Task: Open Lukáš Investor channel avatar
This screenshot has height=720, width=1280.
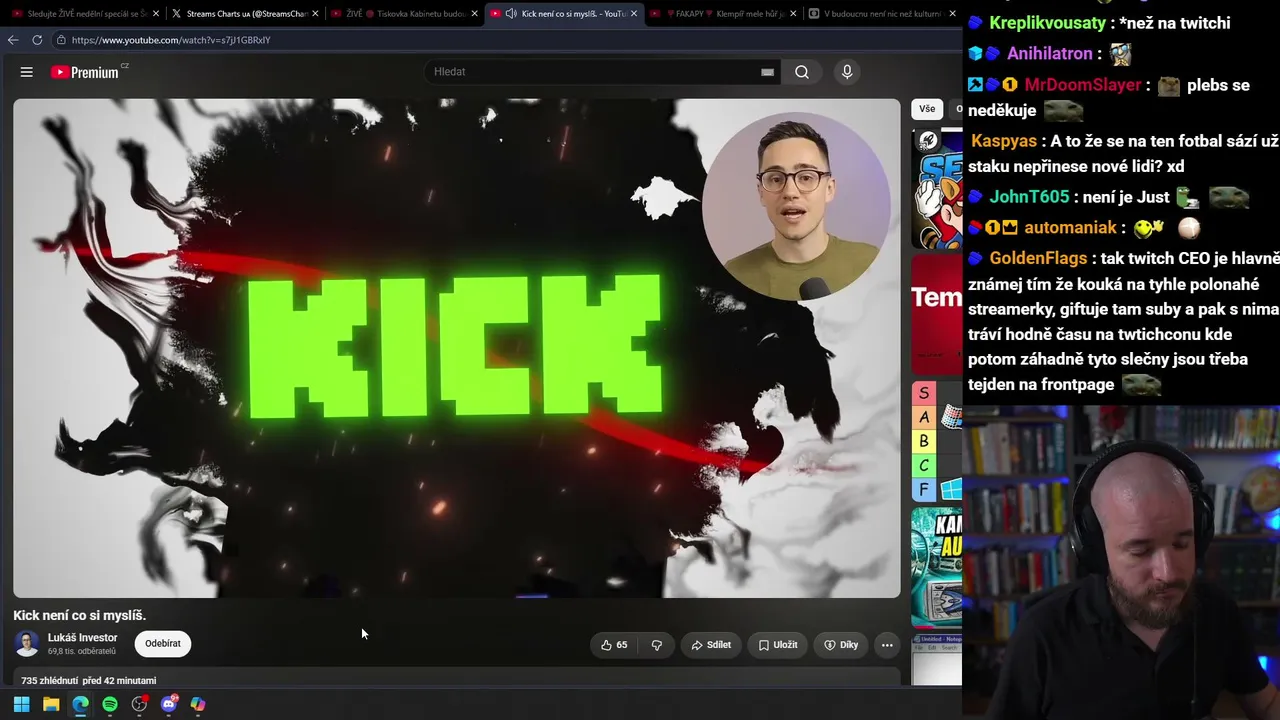Action: click(27, 644)
